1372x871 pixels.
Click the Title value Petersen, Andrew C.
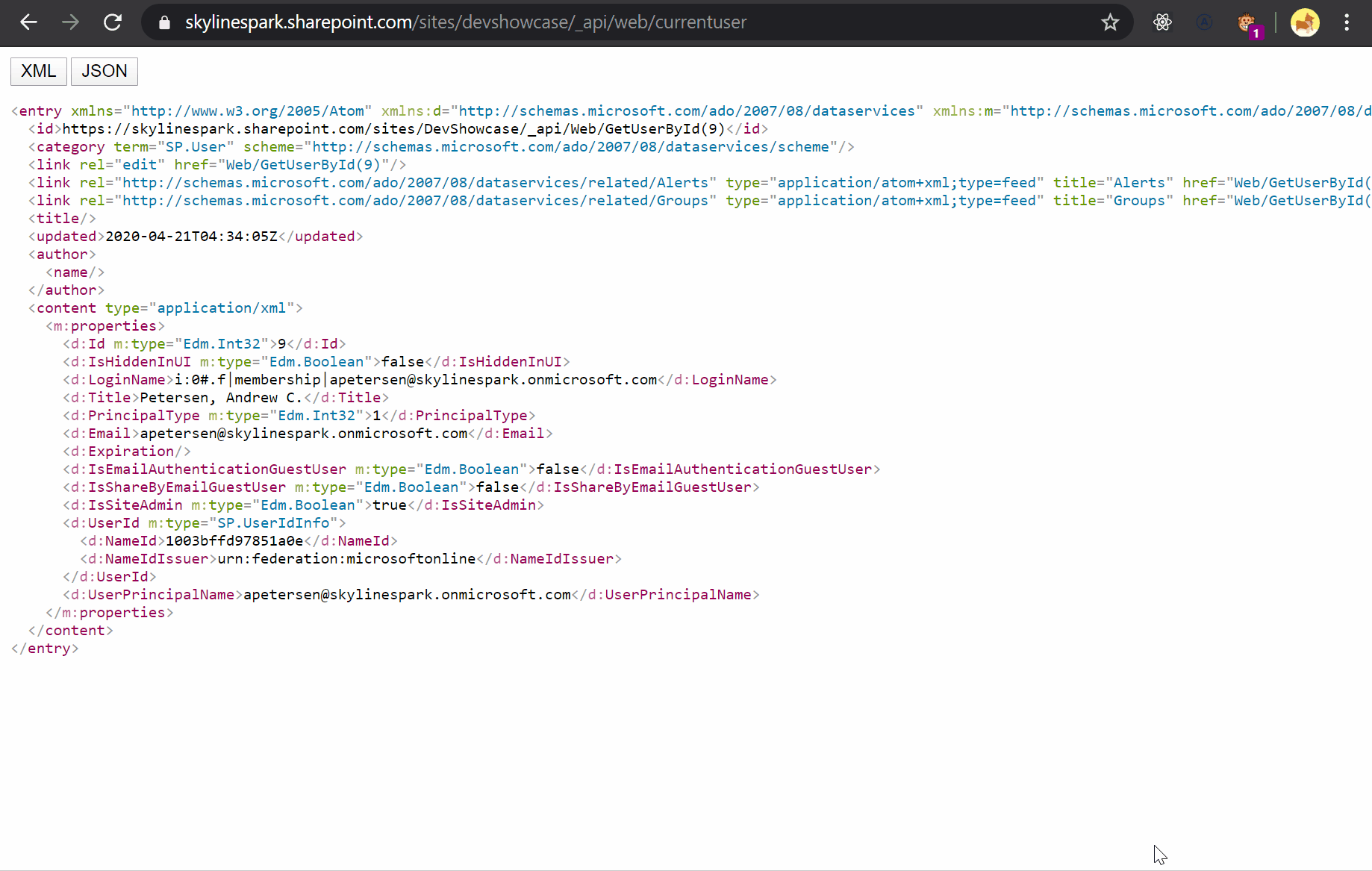pyautogui.click(x=221, y=398)
